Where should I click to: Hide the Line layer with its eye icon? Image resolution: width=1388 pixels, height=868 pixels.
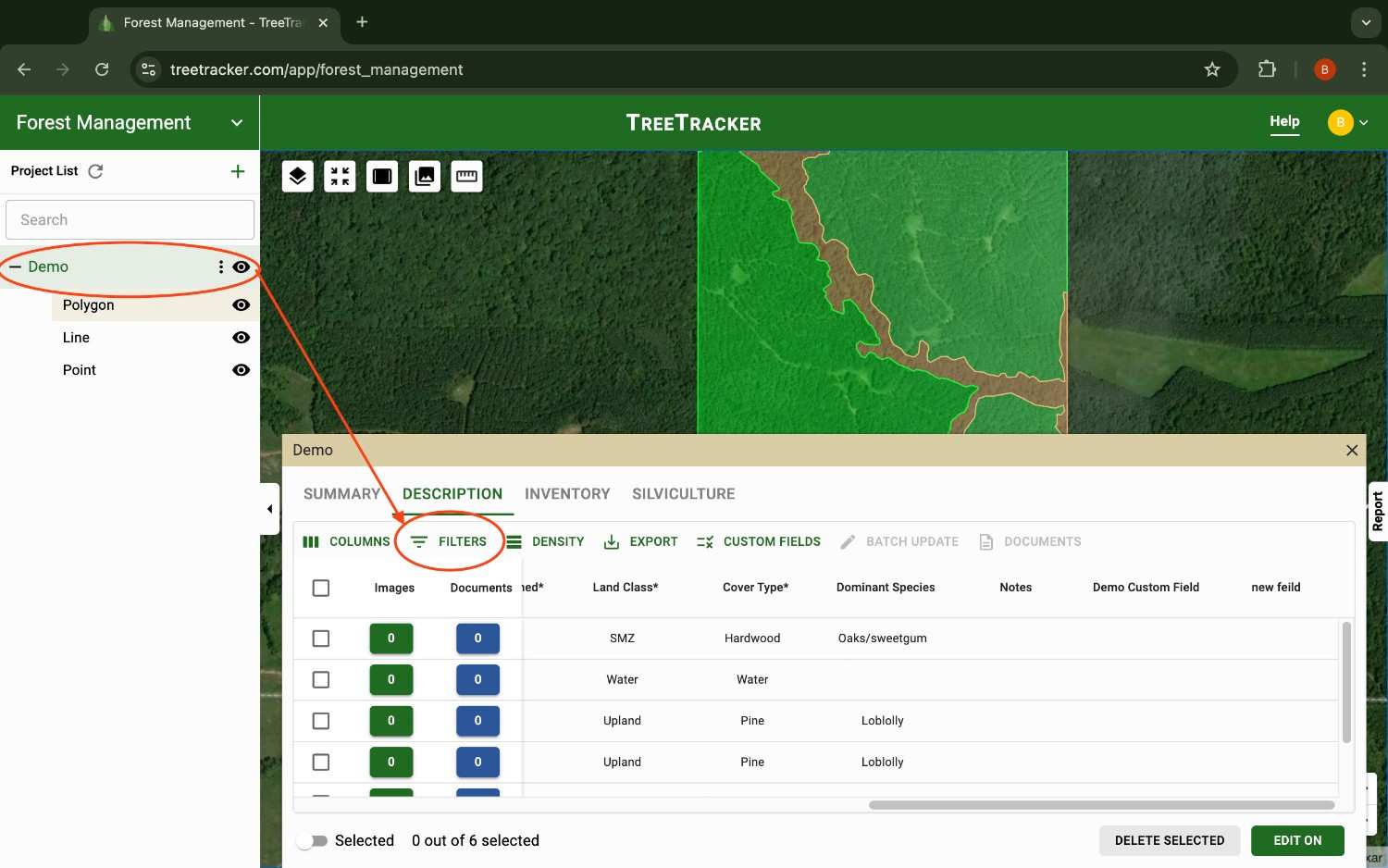pos(241,337)
